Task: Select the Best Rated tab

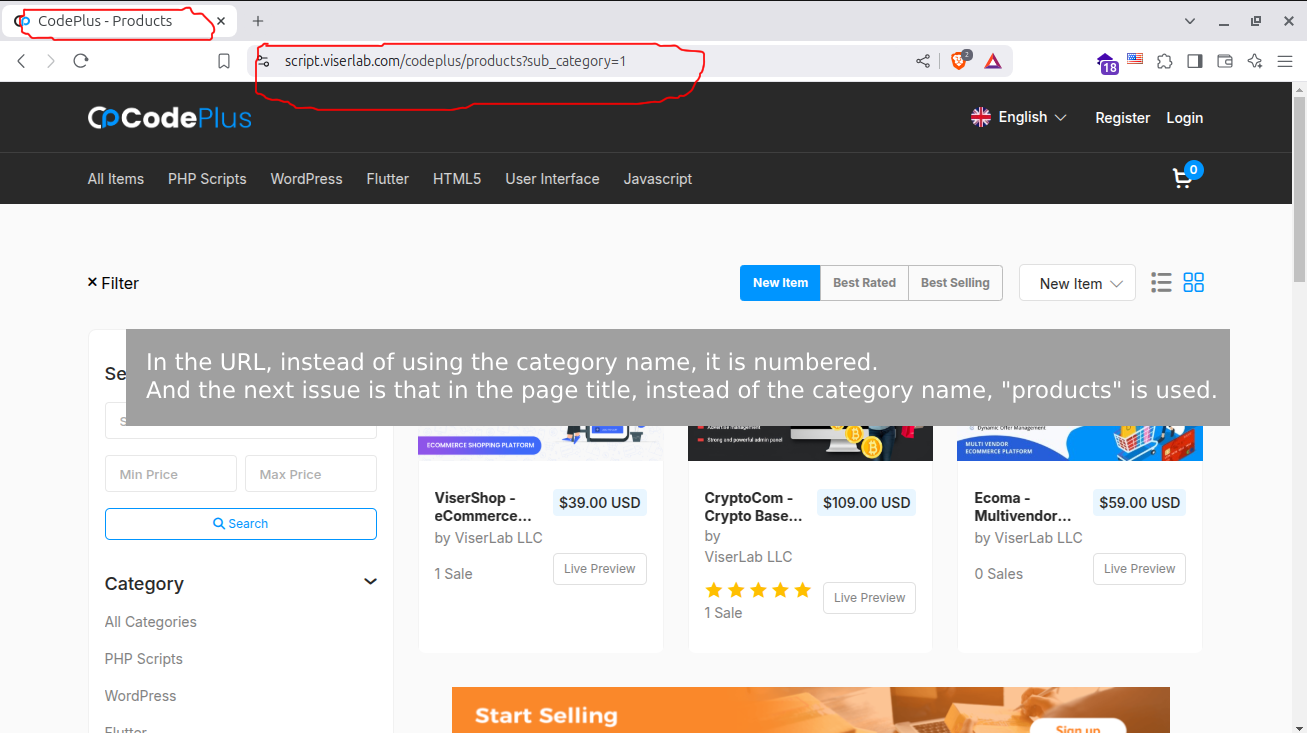Action: coord(864,283)
